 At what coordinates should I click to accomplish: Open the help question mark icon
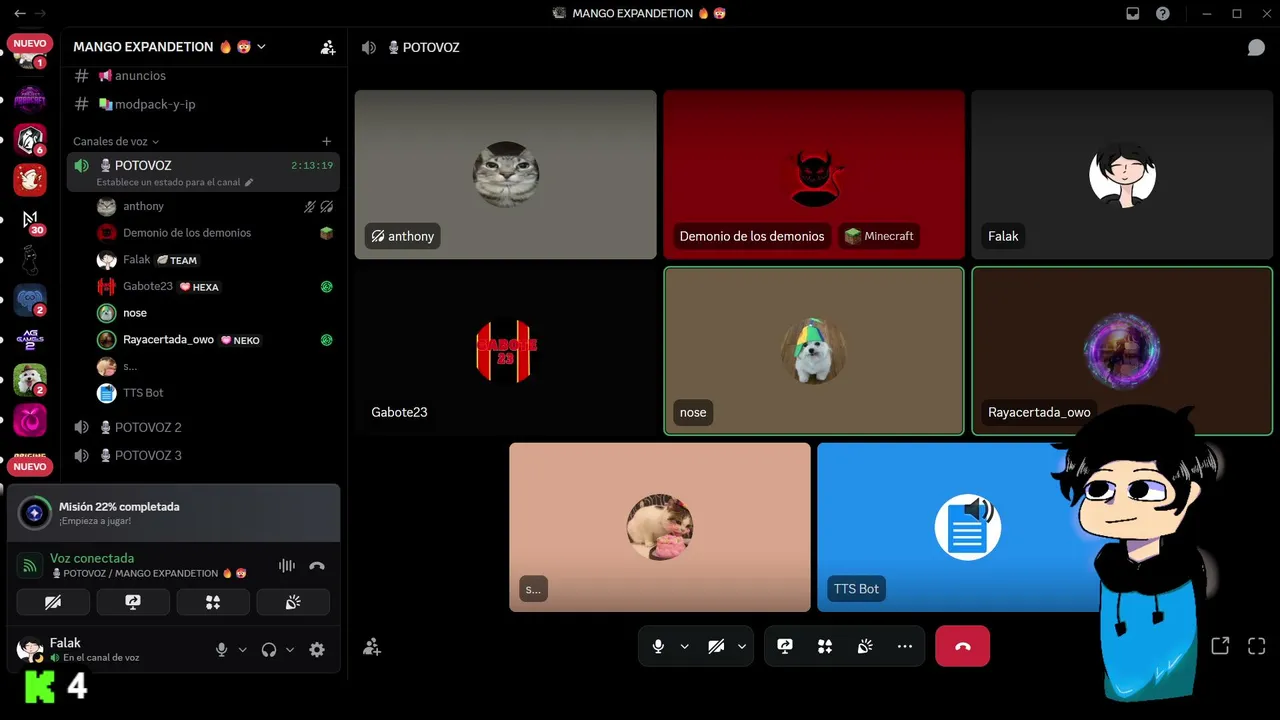(1163, 14)
